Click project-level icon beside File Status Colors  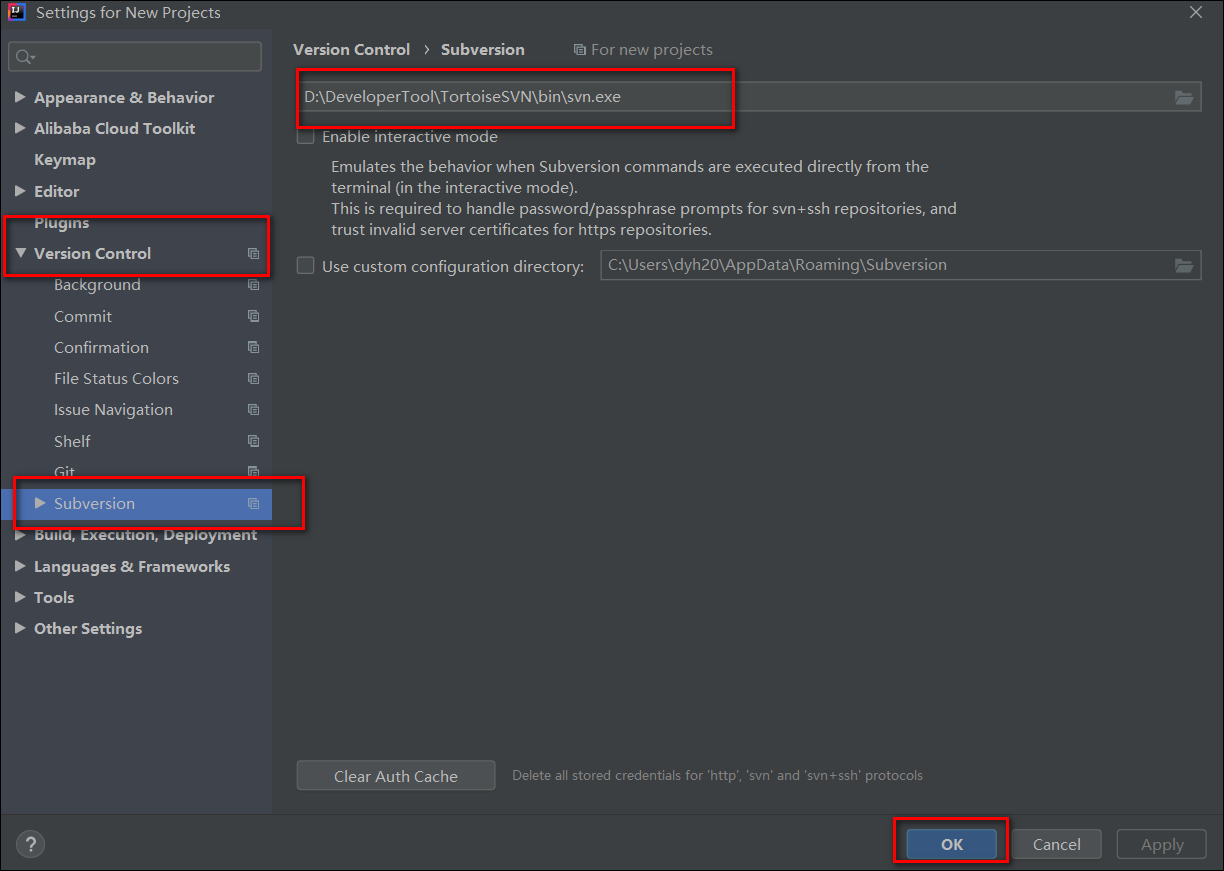254,379
